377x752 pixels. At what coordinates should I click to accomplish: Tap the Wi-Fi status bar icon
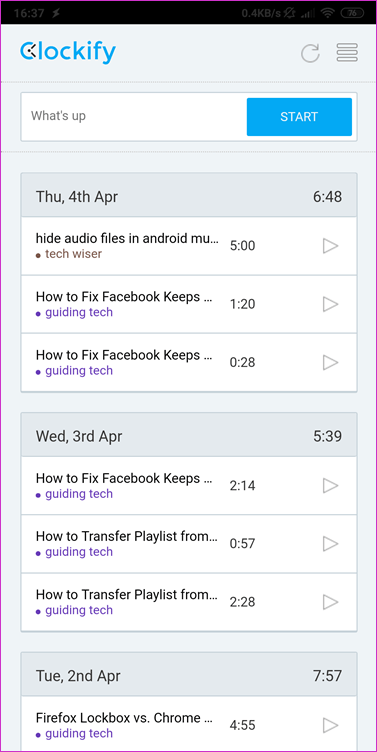pyautogui.click(x=328, y=13)
